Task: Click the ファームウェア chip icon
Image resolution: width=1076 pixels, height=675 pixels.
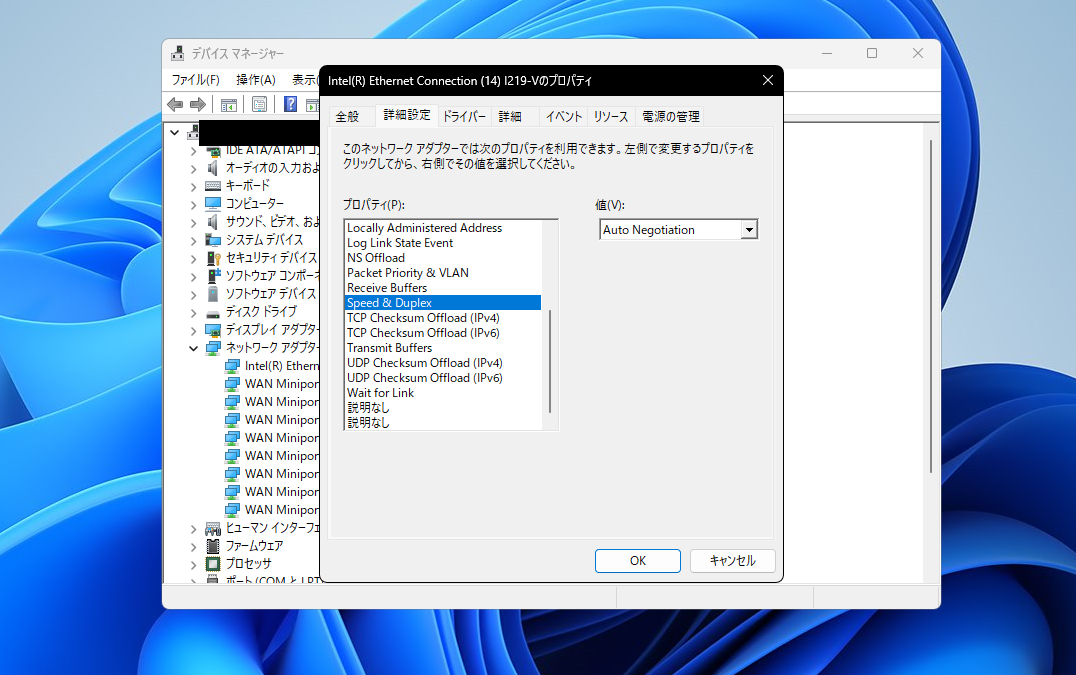Action: [x=213, y=546]
